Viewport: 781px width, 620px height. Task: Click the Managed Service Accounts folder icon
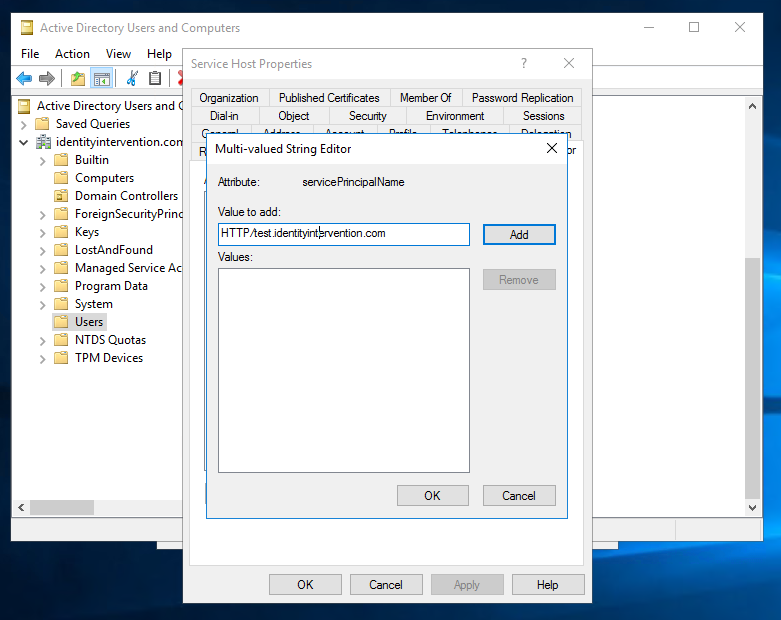coord(61,268)
